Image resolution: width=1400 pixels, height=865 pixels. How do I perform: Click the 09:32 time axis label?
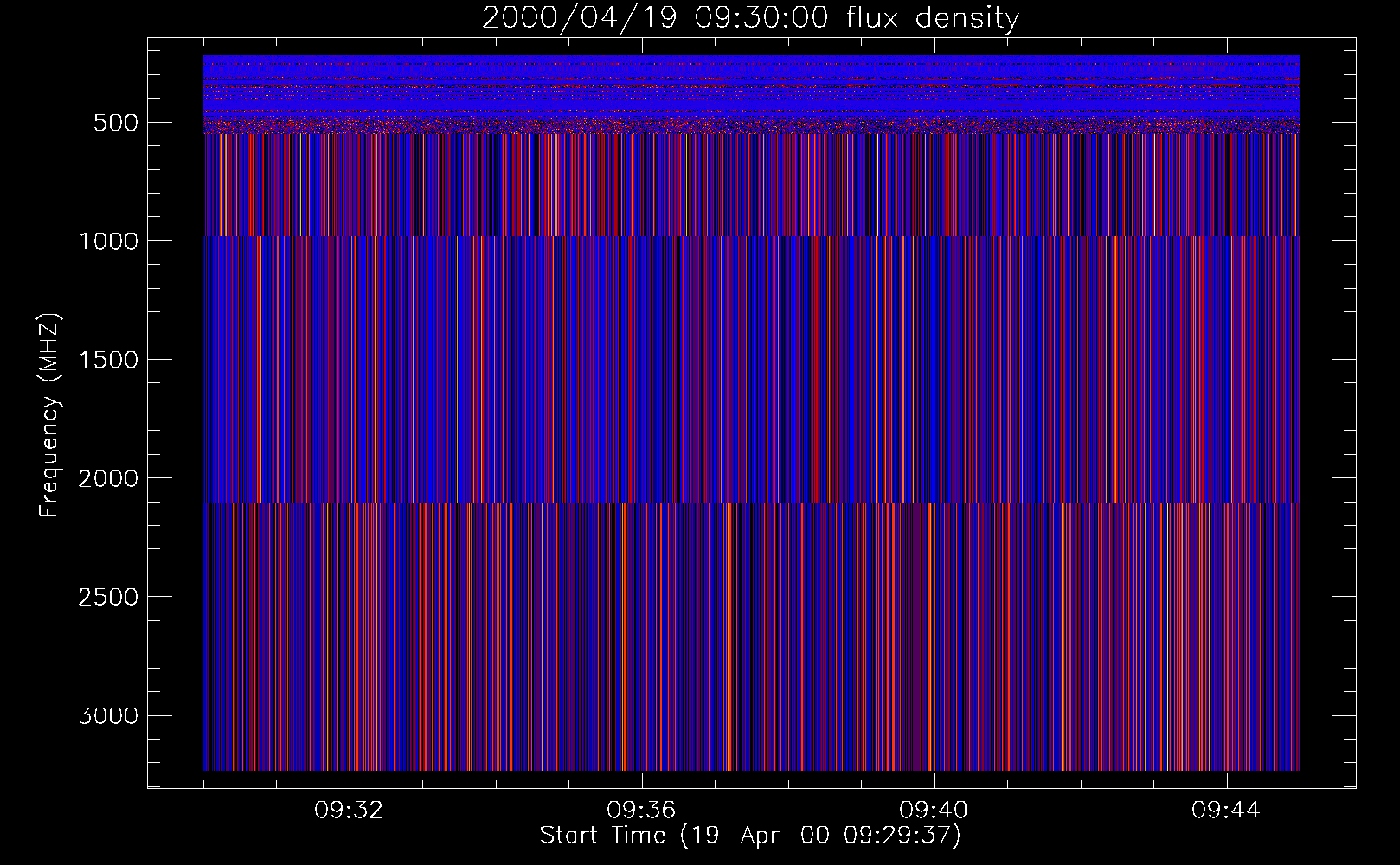click(x=349, y=811)
